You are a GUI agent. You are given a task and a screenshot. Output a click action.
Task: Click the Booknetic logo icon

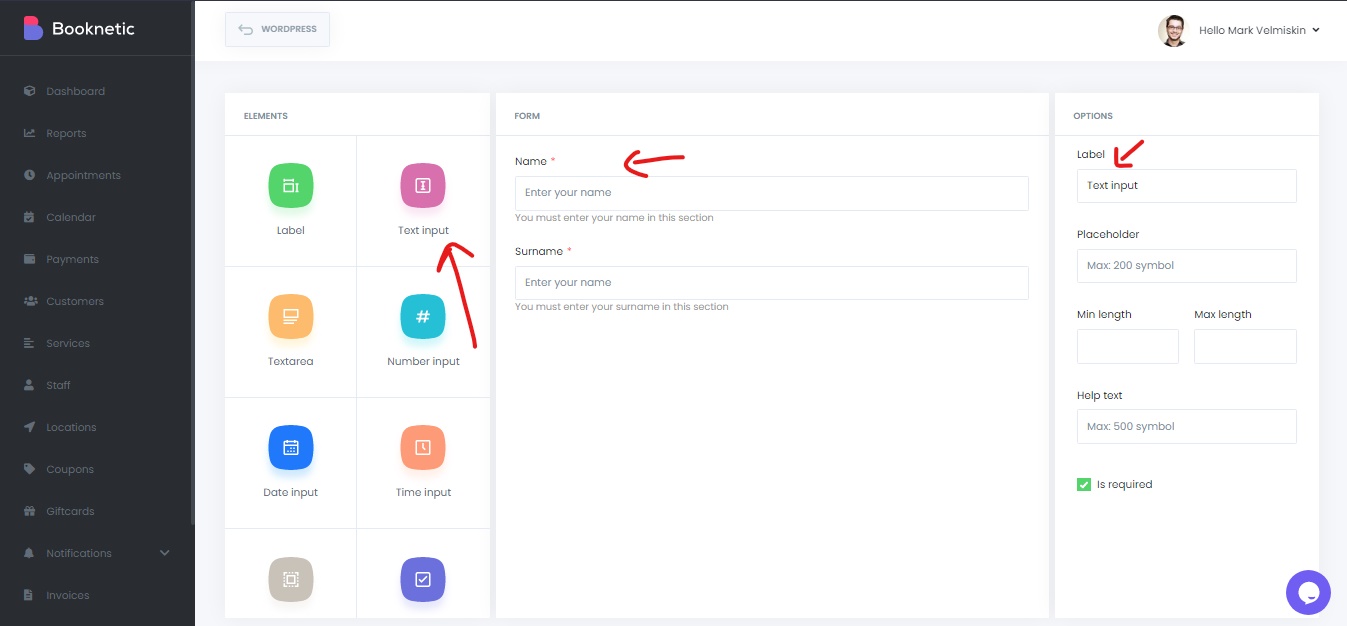pos(33,28)
